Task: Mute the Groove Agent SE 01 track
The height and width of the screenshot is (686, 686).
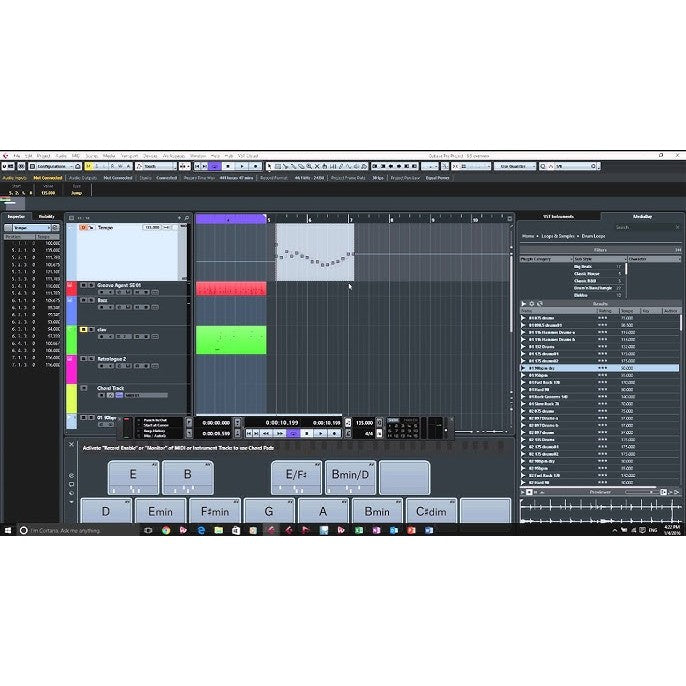Action: pyautogui.click(x=83, y=285)
